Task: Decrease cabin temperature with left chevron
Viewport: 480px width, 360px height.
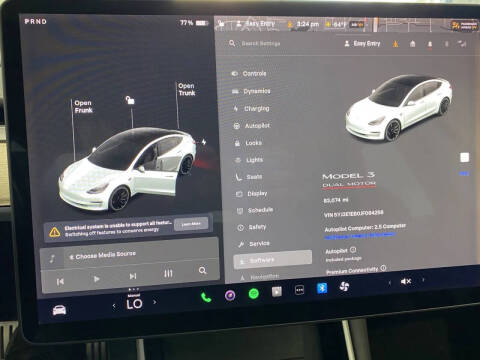Action: point(114,305)
